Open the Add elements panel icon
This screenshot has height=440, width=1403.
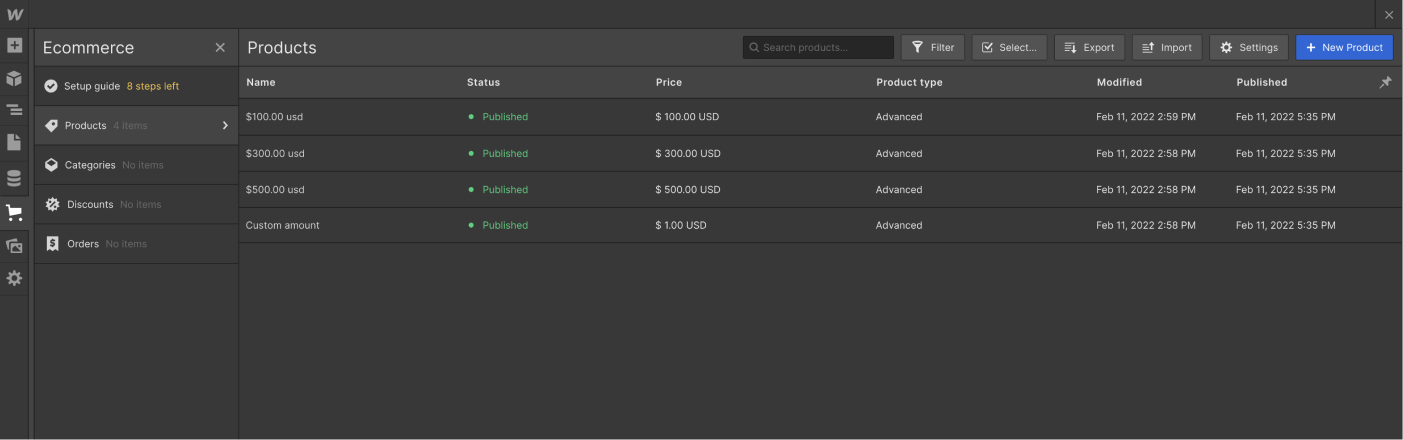coord(14,46)
